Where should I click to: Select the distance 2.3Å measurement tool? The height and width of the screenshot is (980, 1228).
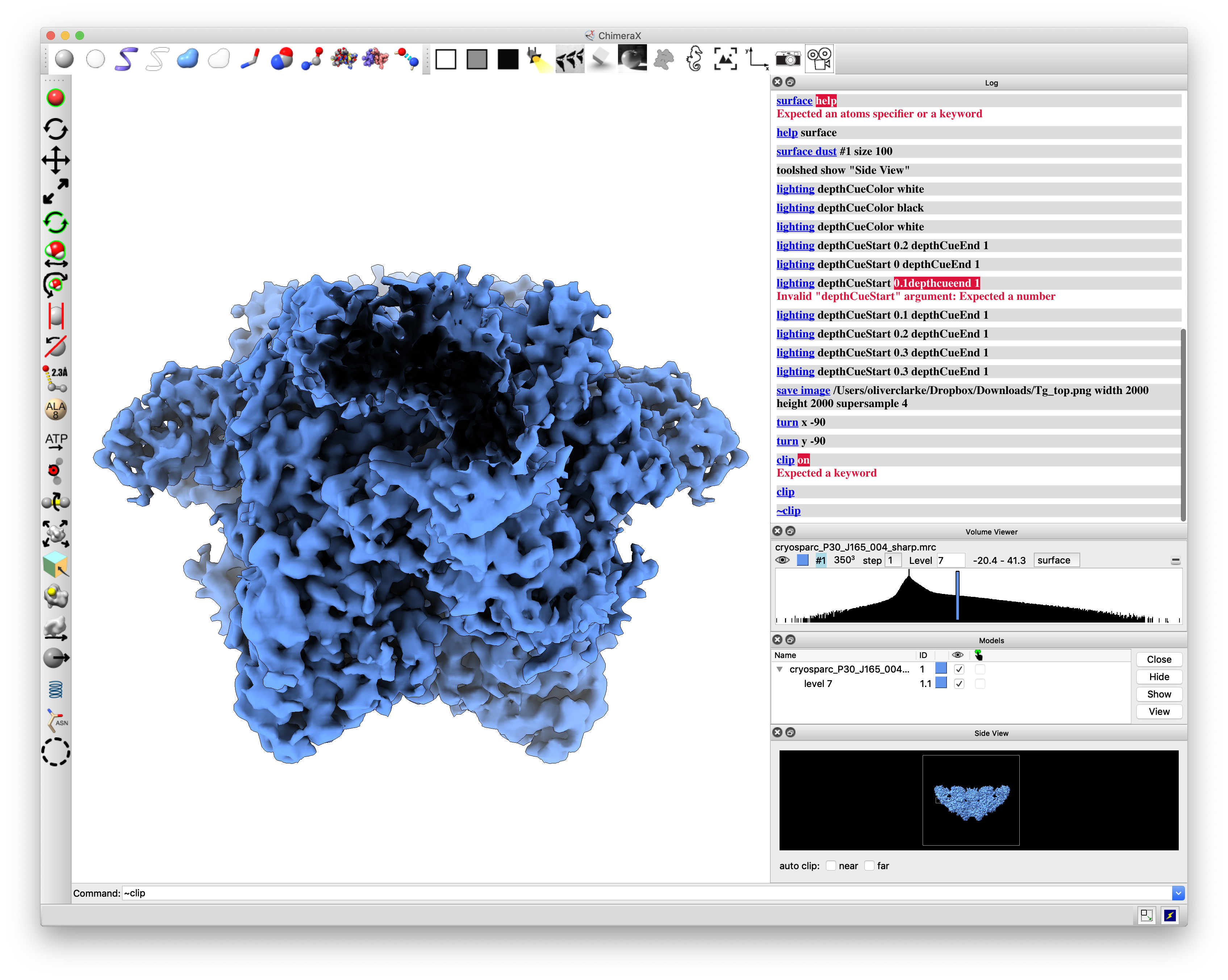point(55,378)
